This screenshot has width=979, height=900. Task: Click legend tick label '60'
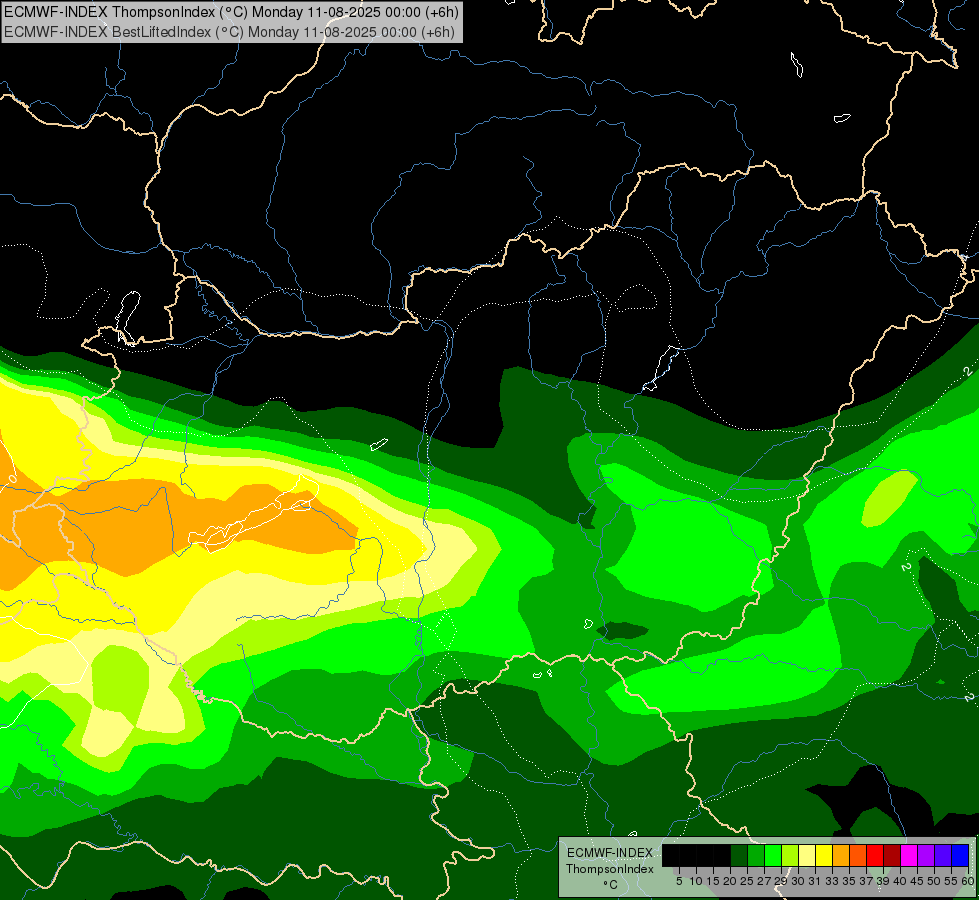pyautogui.click(x=968, y=881)
